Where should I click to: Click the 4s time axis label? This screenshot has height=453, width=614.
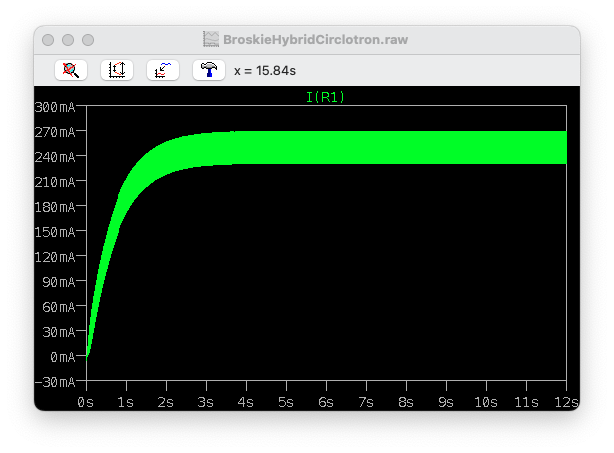click(246, 402)
